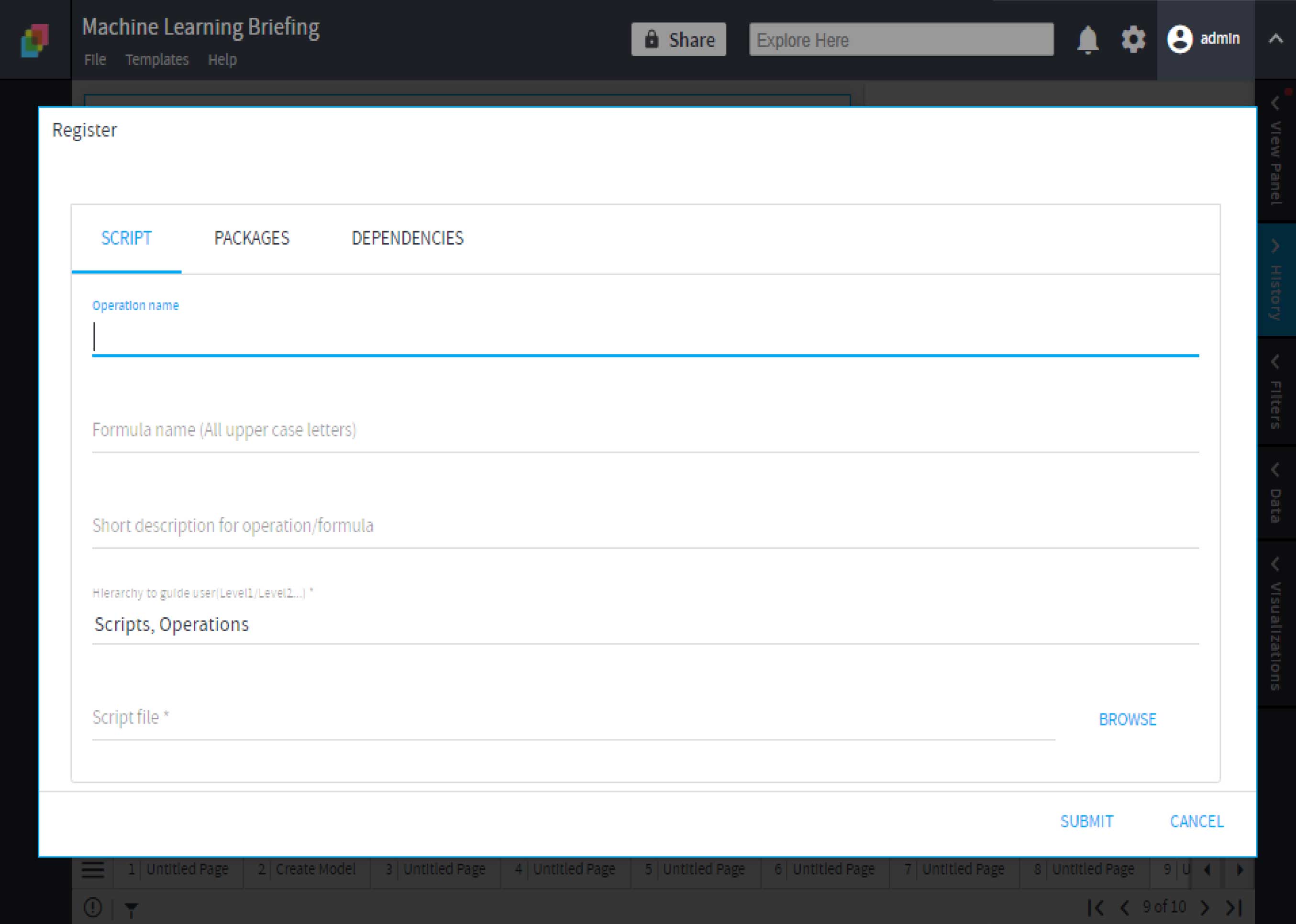This screenshot has height=924, width=1296.
Task: Select page tab 2 Create Model
Action: pos(307,869)
